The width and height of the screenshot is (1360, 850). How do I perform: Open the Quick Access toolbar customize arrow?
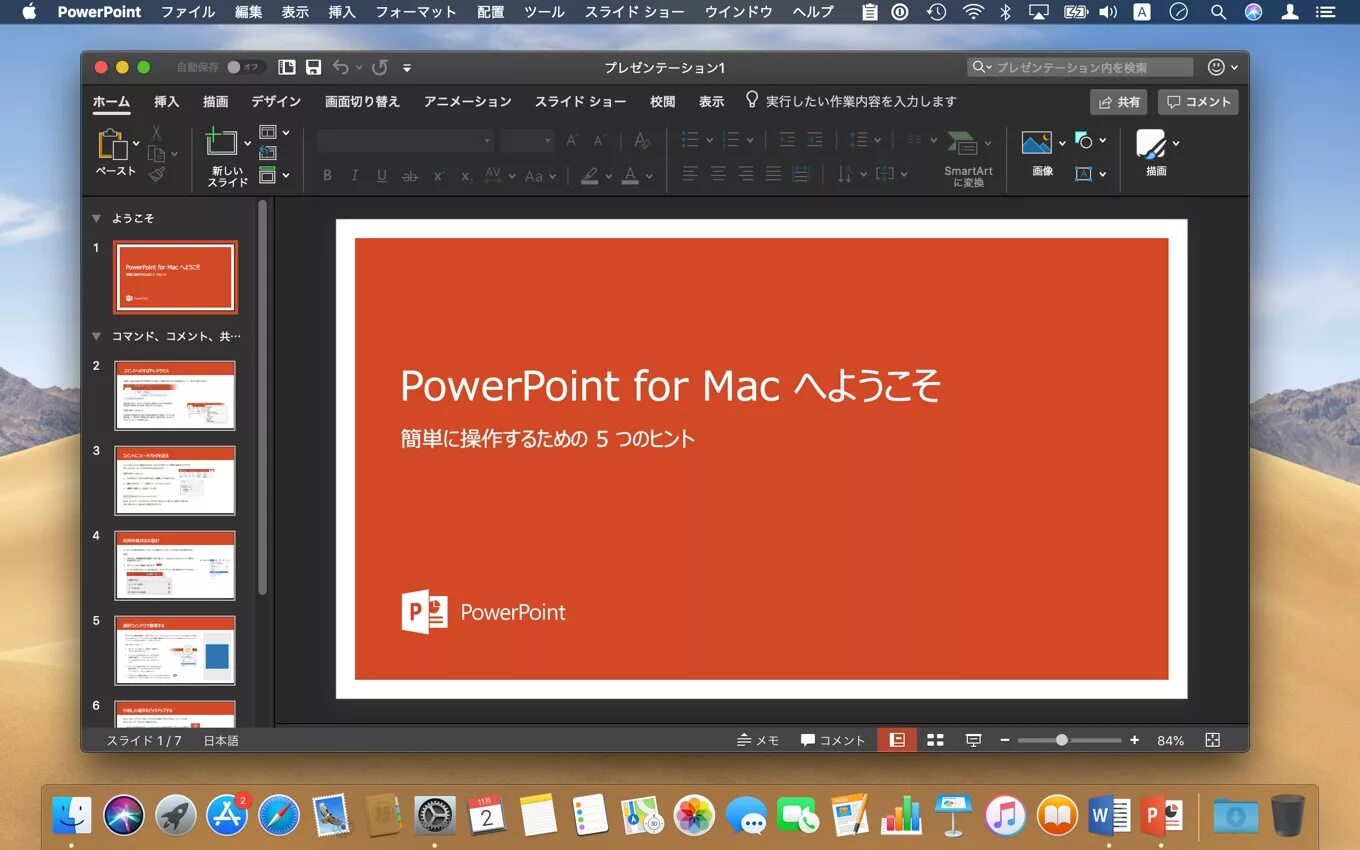pyautogui.click(x=407, y=68)
